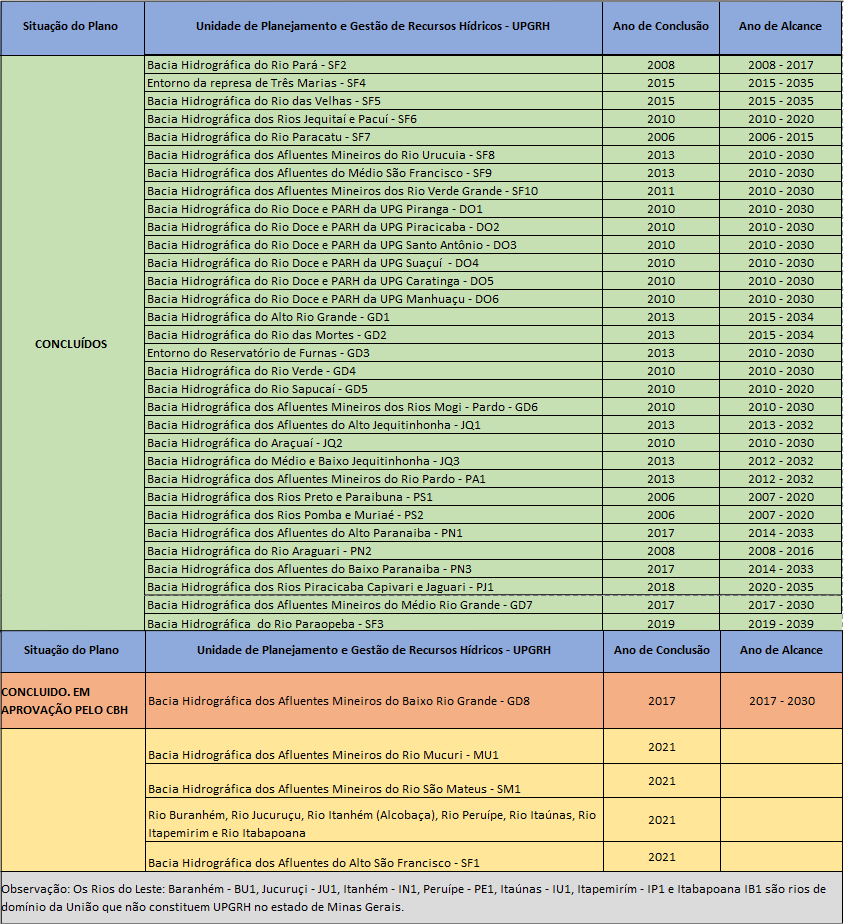Select the '2019 - 2039' range cell
Viewport: 844px width, 924px height.
(x=780, y=623)
